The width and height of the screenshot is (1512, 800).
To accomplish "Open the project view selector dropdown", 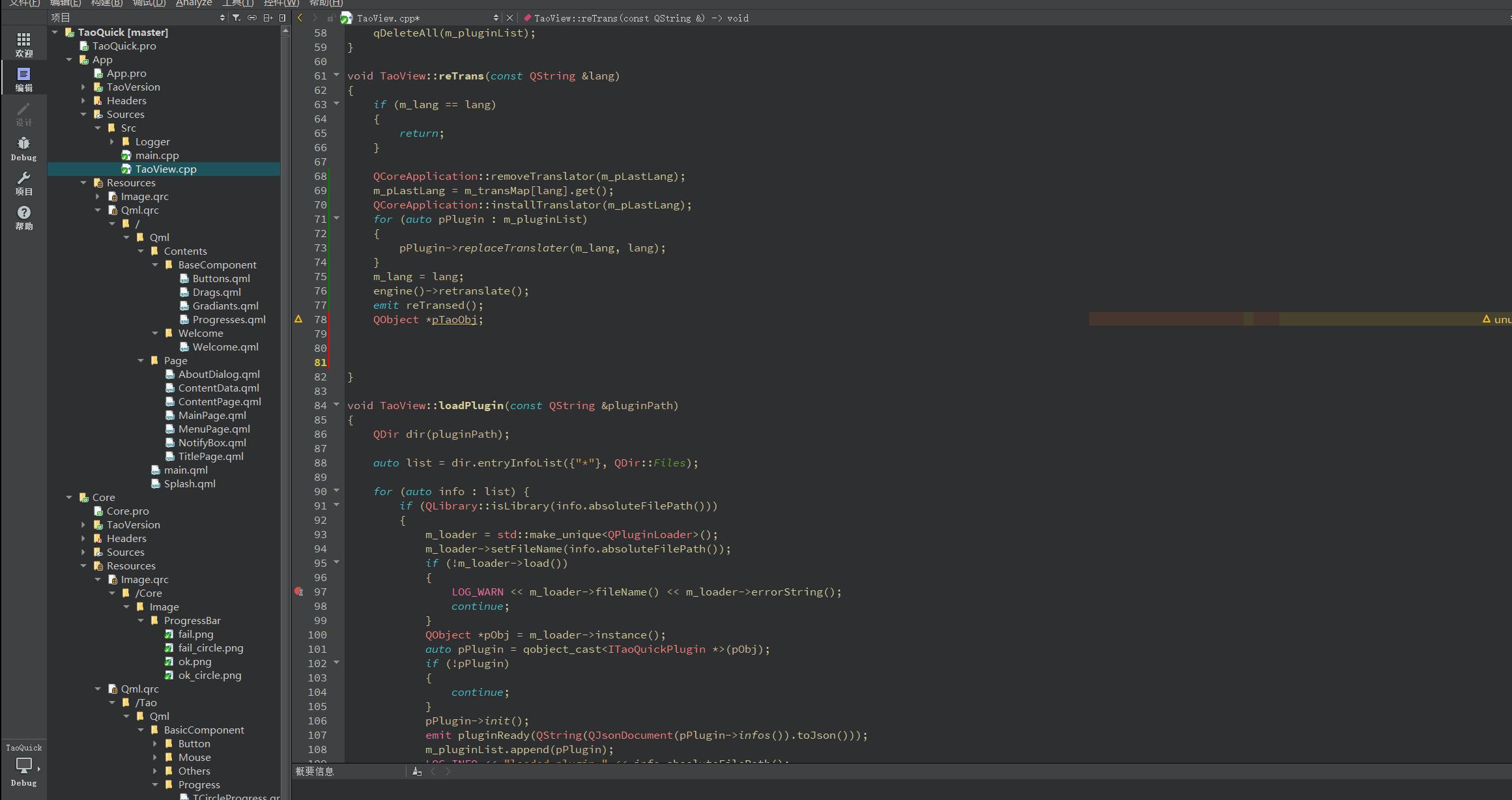I will [222, 18].
